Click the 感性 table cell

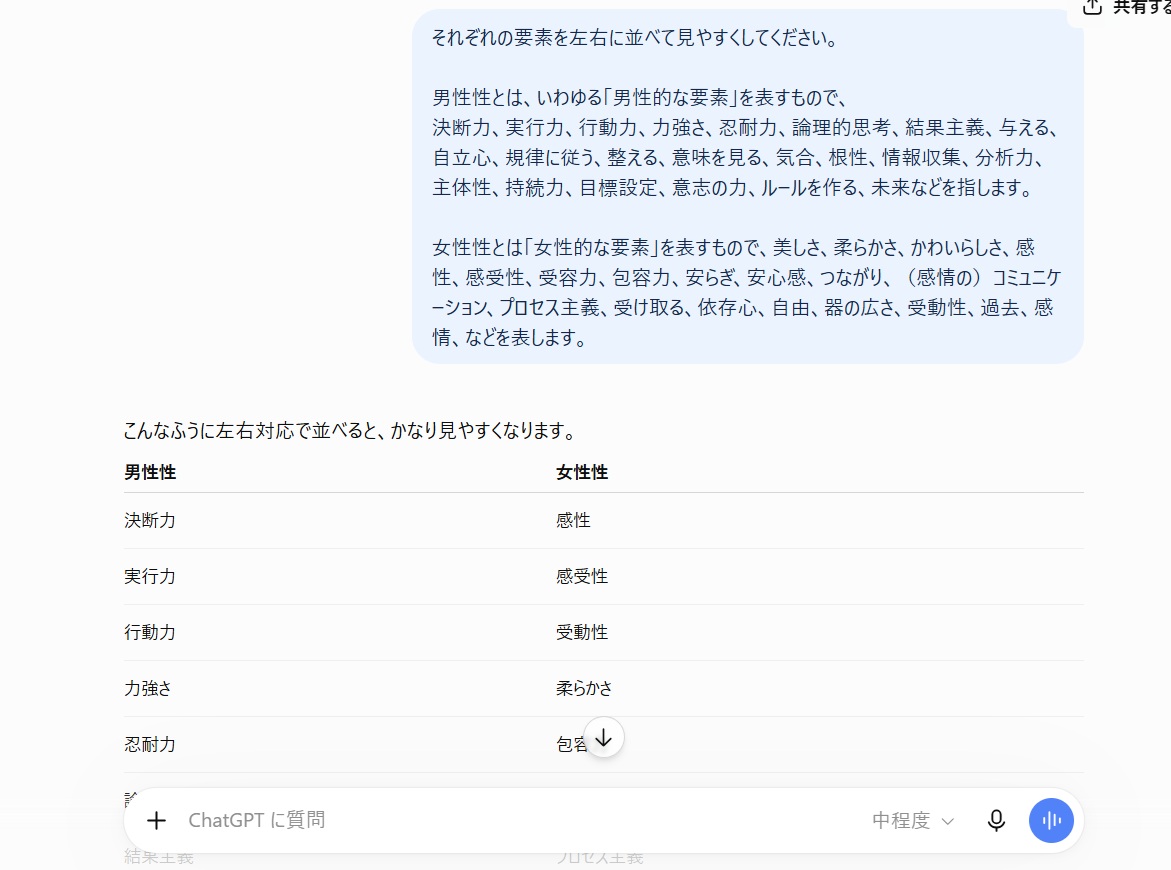573,521
